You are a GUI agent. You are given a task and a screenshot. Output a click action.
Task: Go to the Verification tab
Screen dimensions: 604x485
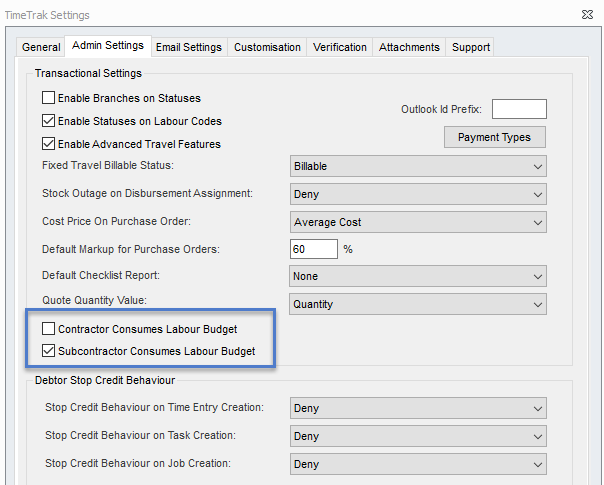point(339,47)
